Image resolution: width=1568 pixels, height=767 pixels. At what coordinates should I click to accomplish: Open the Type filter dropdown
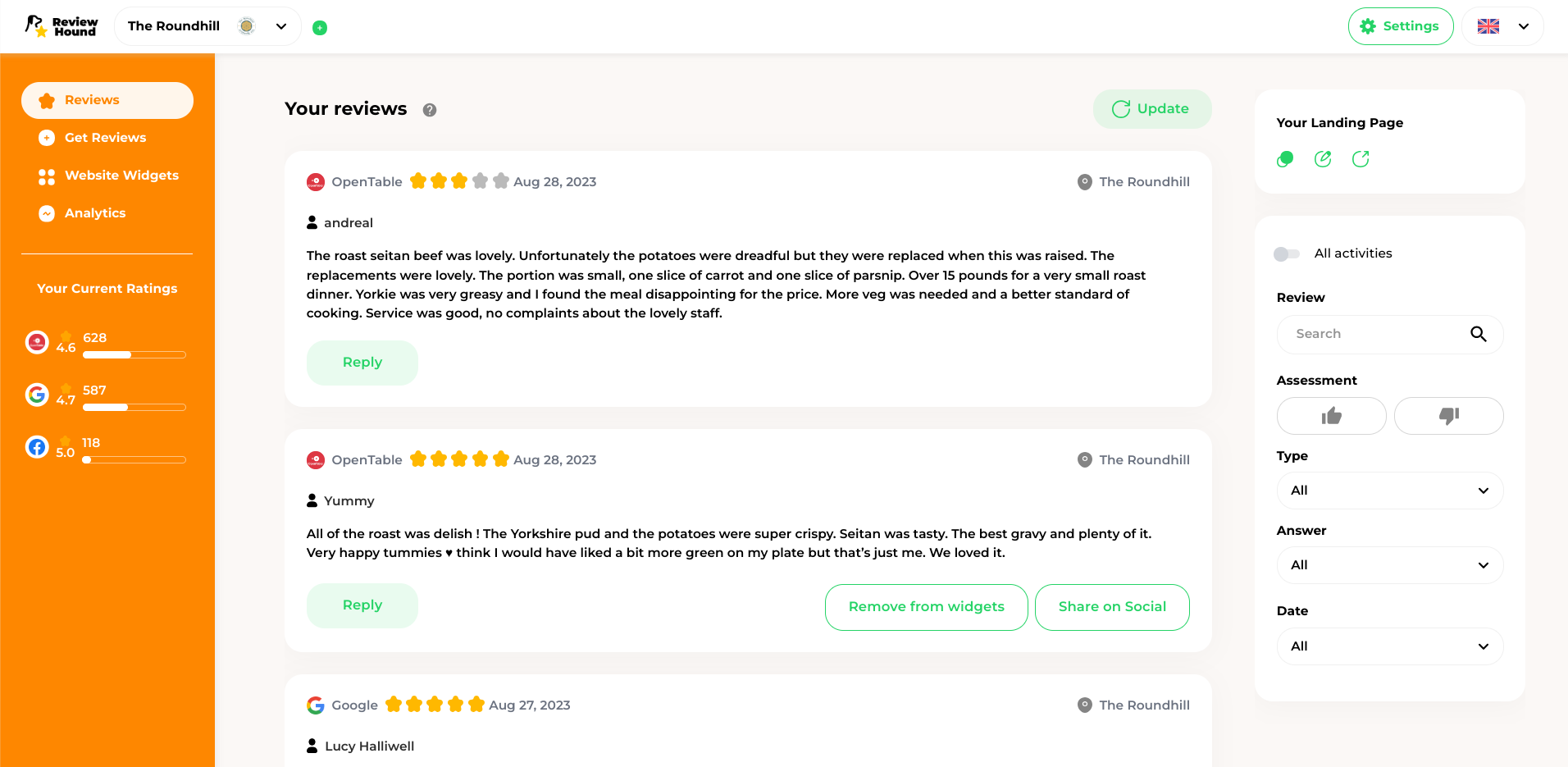click(x=1390, y=491)
